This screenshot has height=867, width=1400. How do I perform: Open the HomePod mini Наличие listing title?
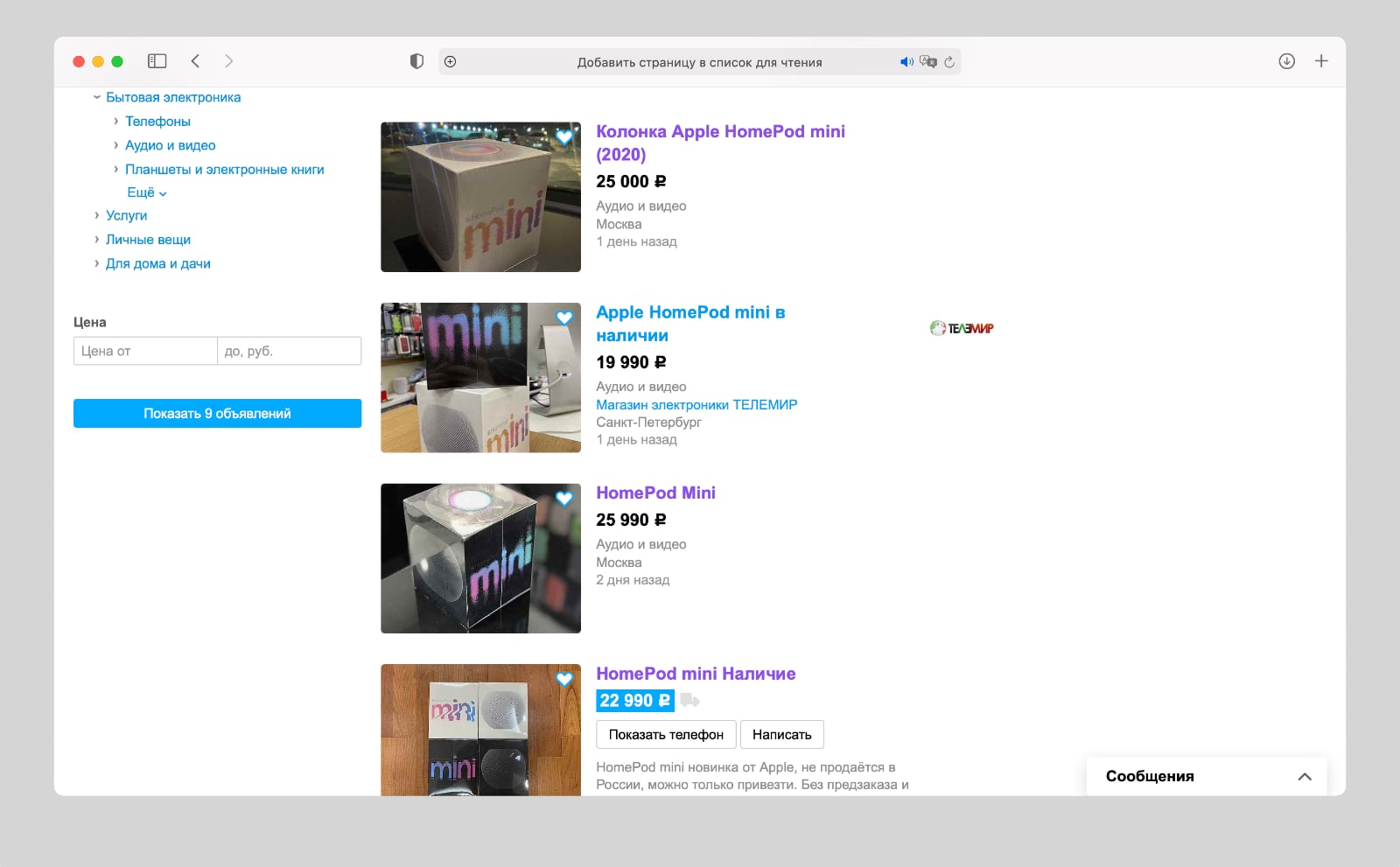(696, 674)
